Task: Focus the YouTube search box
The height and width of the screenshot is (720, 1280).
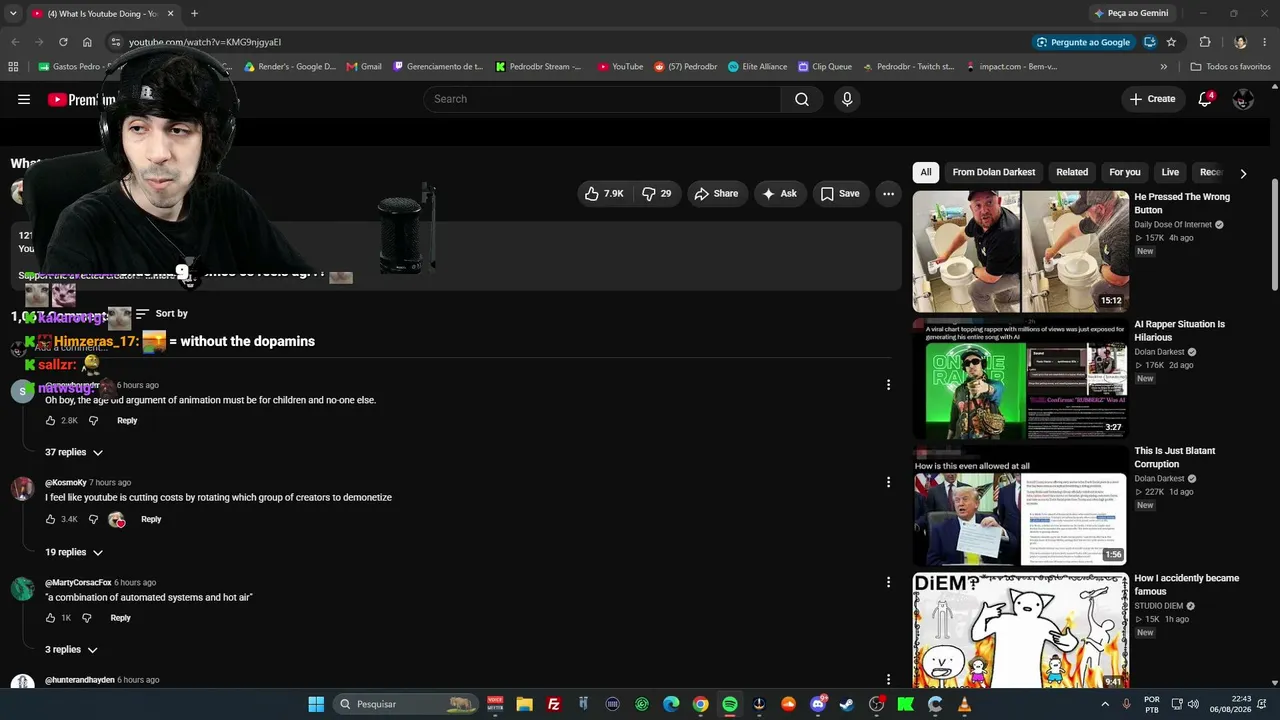Action: pyautogui.click(x=602, y=99)
